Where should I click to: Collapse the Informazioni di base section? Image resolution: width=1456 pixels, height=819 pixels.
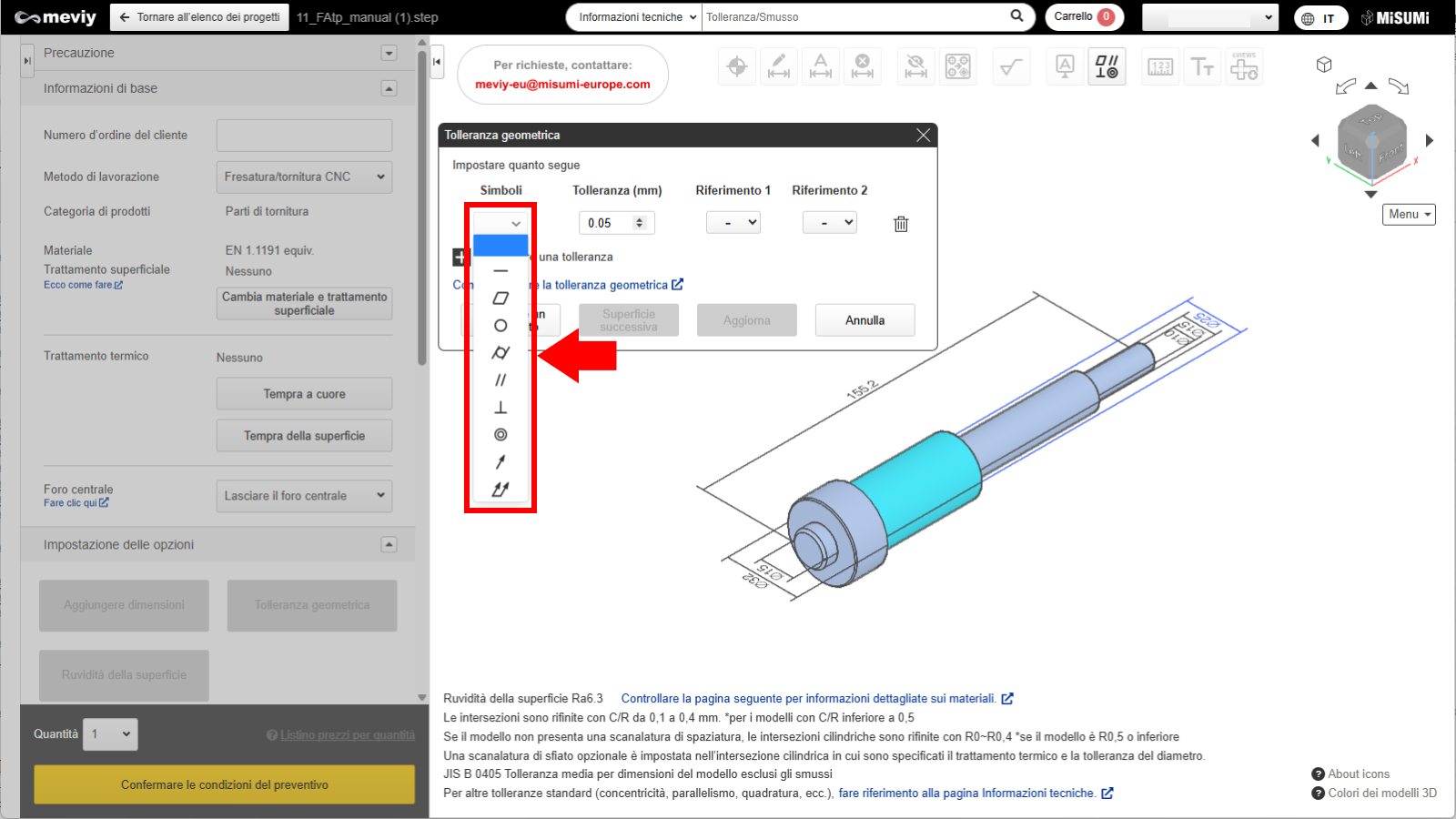[x=389, y=88]
